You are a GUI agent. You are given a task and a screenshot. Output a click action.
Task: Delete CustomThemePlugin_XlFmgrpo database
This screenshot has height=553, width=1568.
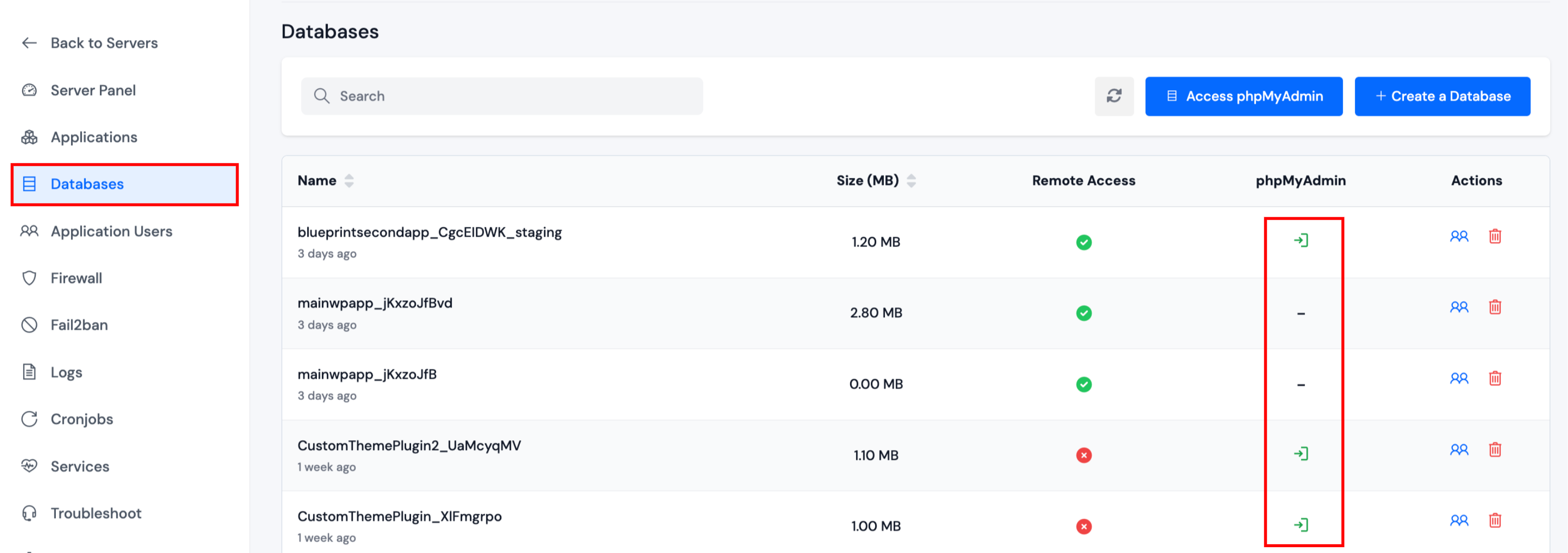1495,520
